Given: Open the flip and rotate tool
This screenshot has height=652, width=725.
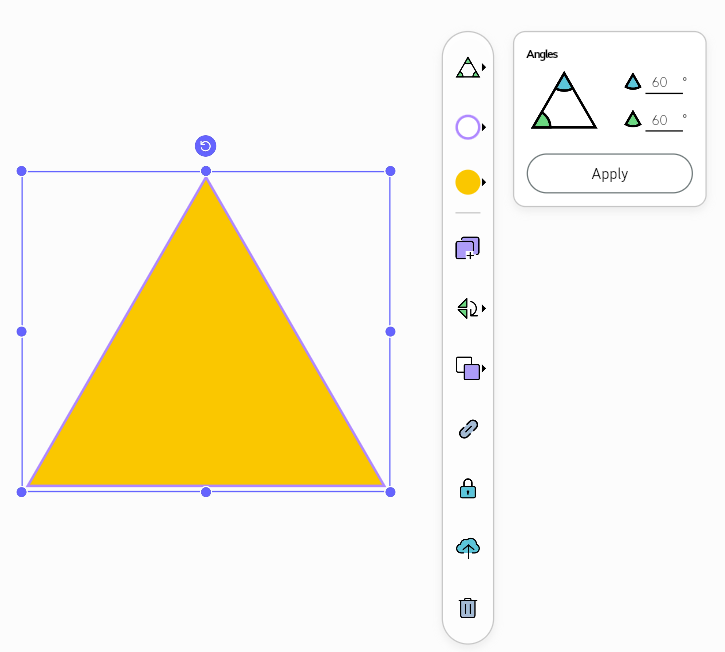Looking at the screenshot, I should (x=467, y=308).
